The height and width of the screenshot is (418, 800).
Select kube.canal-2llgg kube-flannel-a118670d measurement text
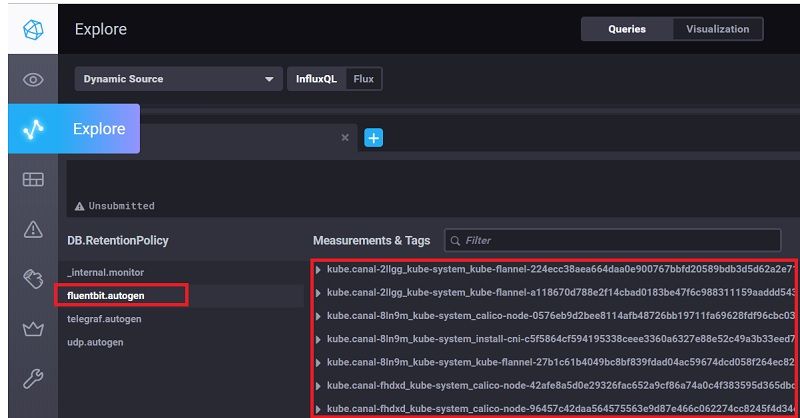pos(561,292)
